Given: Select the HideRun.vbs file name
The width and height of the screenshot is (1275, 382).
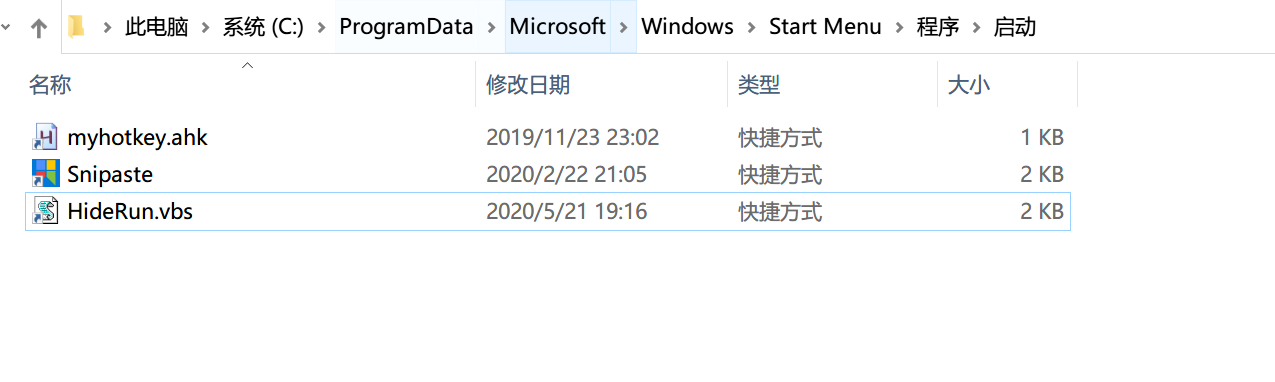Looking at the screenshot, I should click(130, 211).
